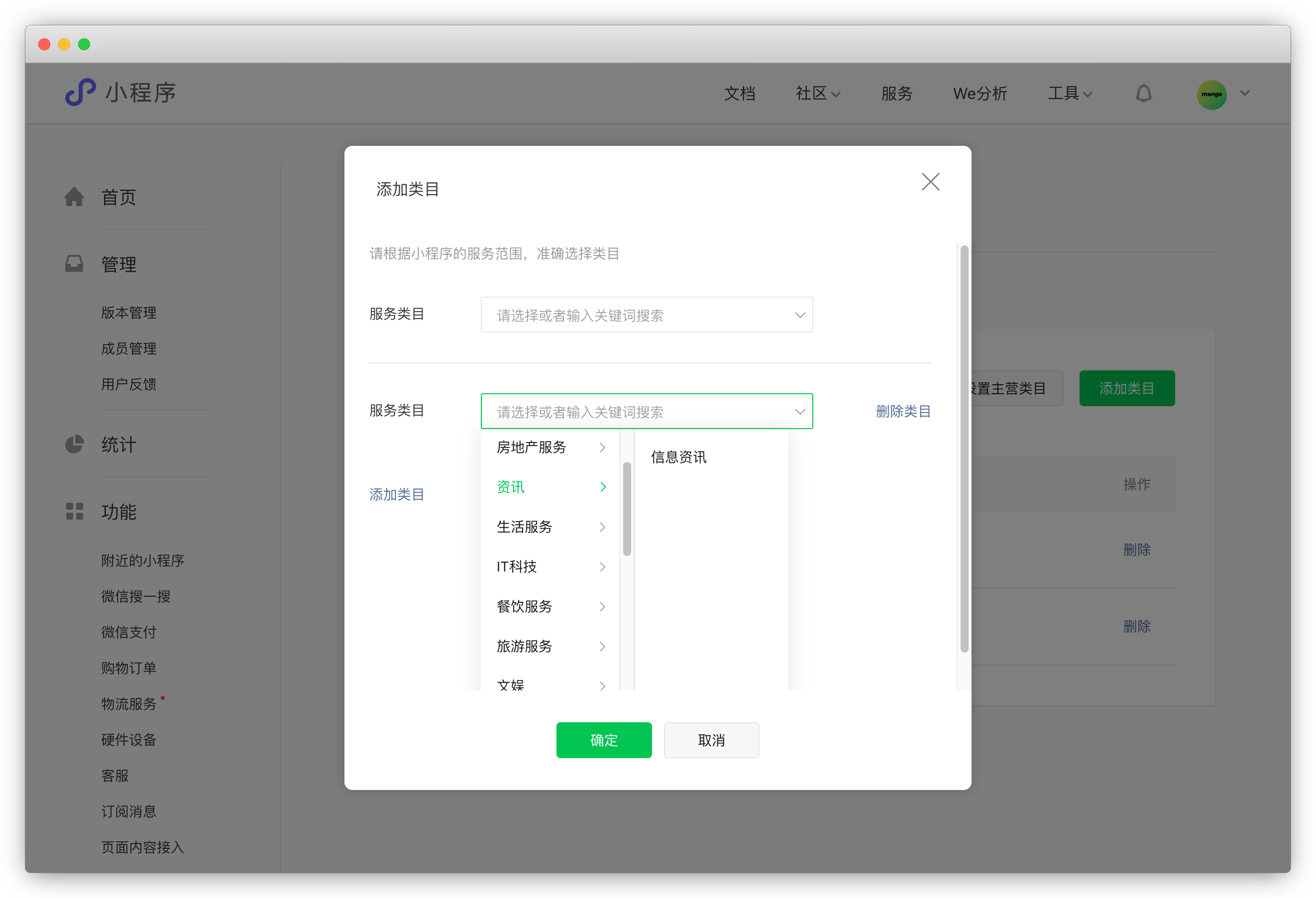This screenshot has width=1316, height=898.
Task: Expand 资讯 submenu arrow
Action: click(x=603, y=487)
